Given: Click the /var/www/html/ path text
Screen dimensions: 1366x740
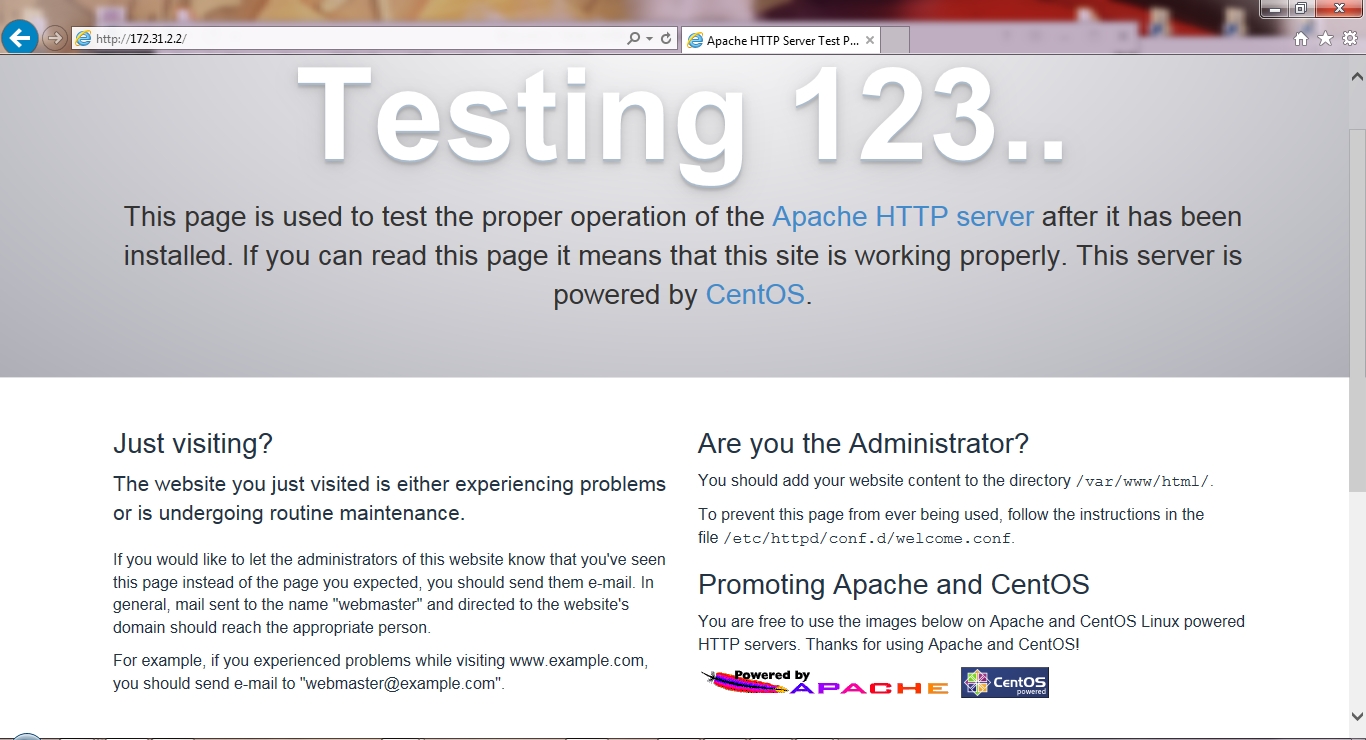Looking at the screenshot, I should [x=1142, y=482].
